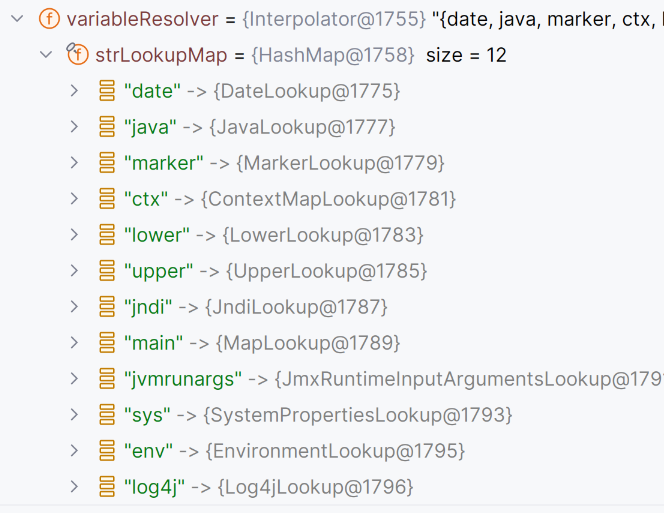The image size is (664, 513).
Task: Click the map entry icon for "marker"
Action: 107,163
